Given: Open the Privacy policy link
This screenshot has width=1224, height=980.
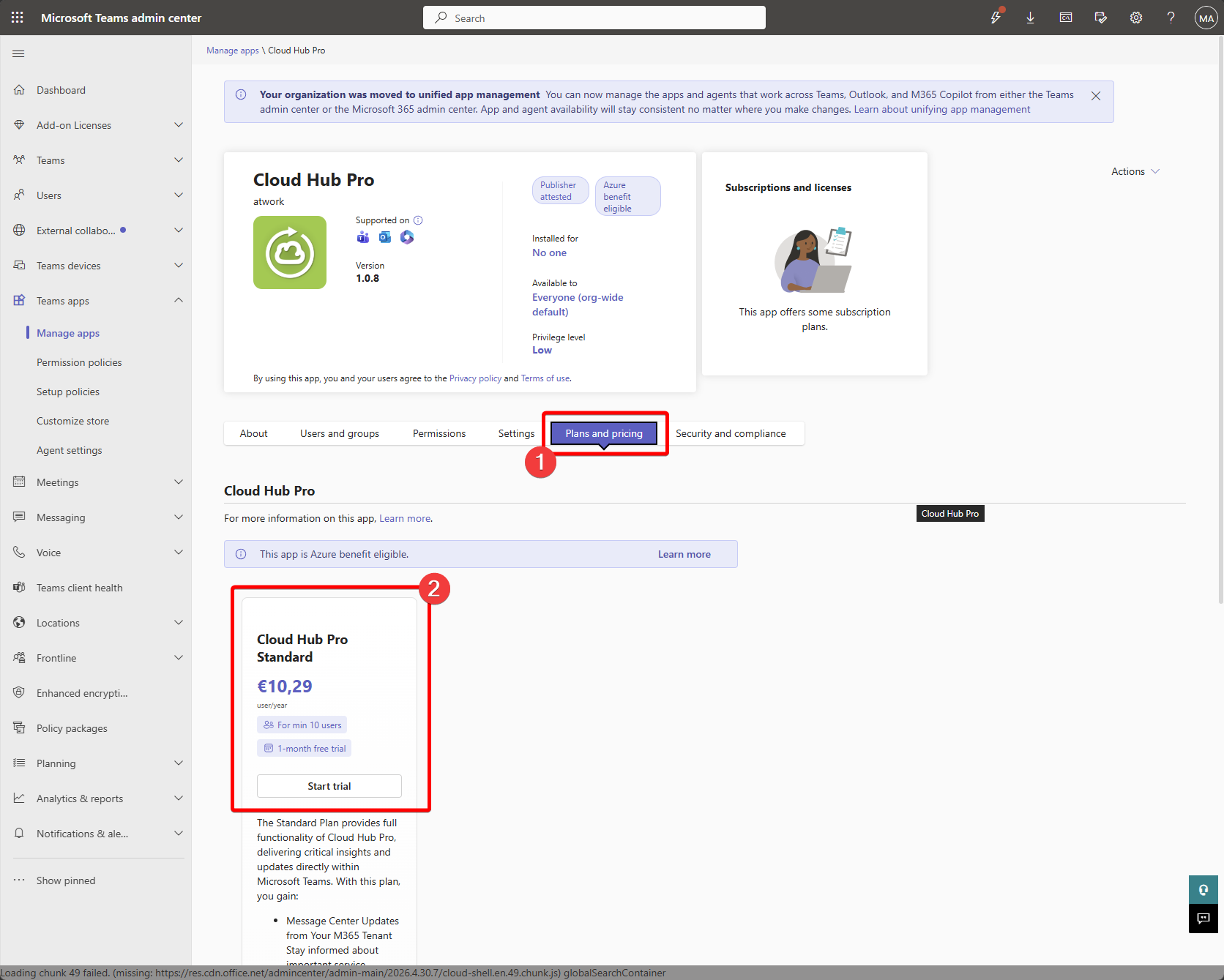Looking at the screenshot, I should click(x=475, y=378).
